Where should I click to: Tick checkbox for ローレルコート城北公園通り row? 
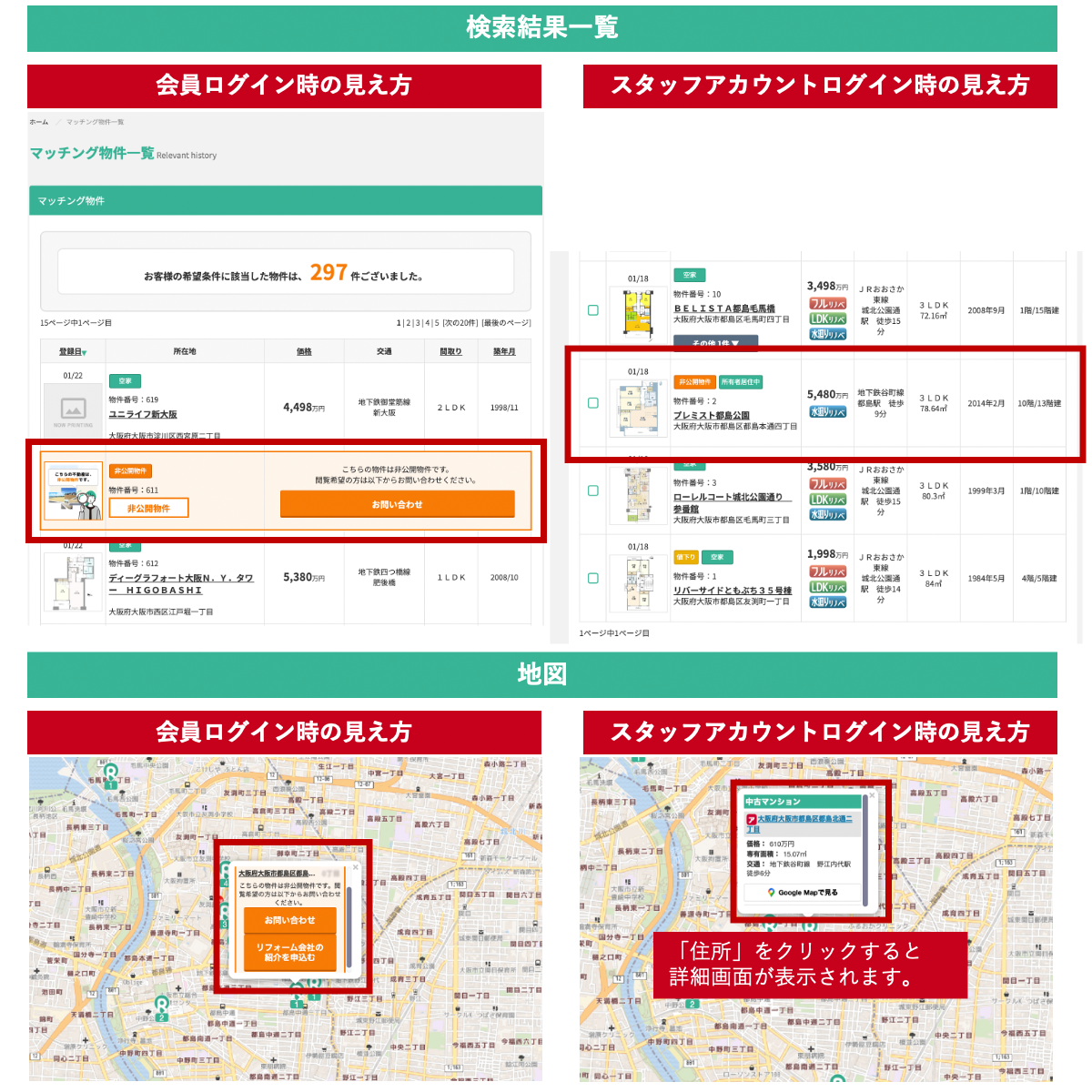(x=593, y=490)
